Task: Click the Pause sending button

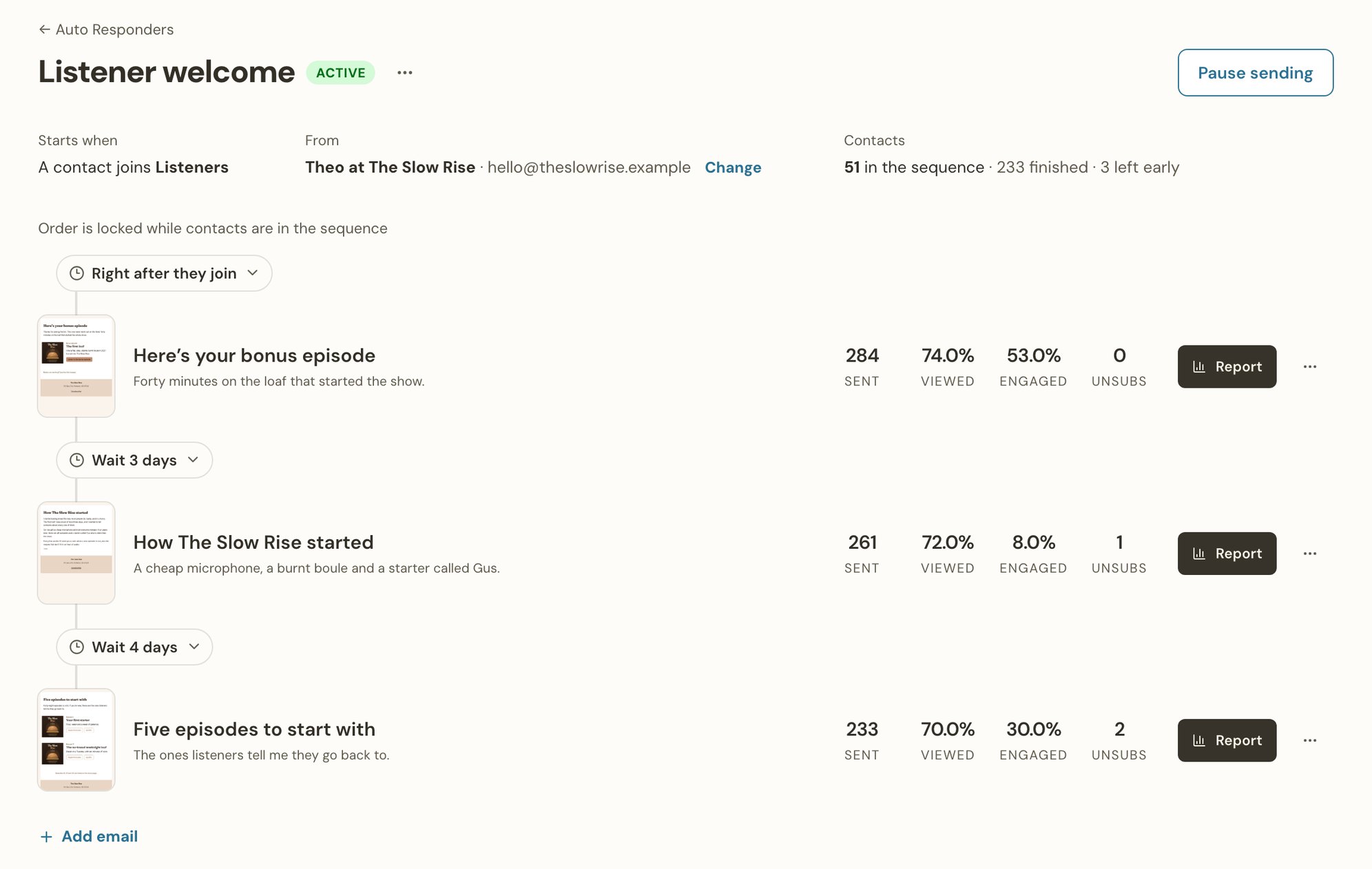Action: tap(1255, 72)
